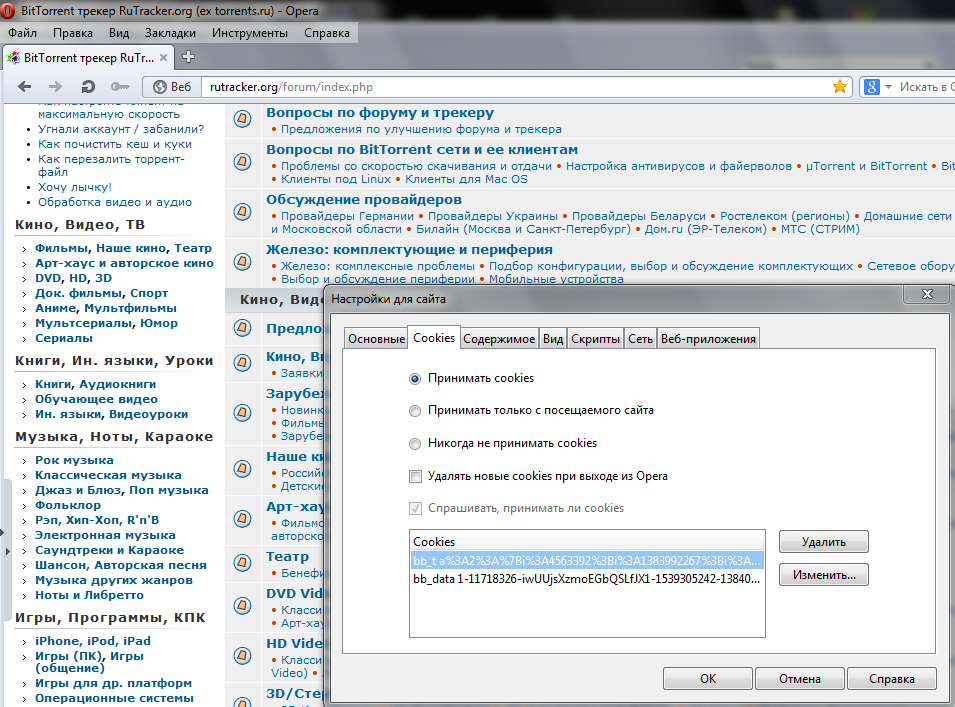Go forward with the forward arrow
955x707 pixels.
click(x=55, y=86)
